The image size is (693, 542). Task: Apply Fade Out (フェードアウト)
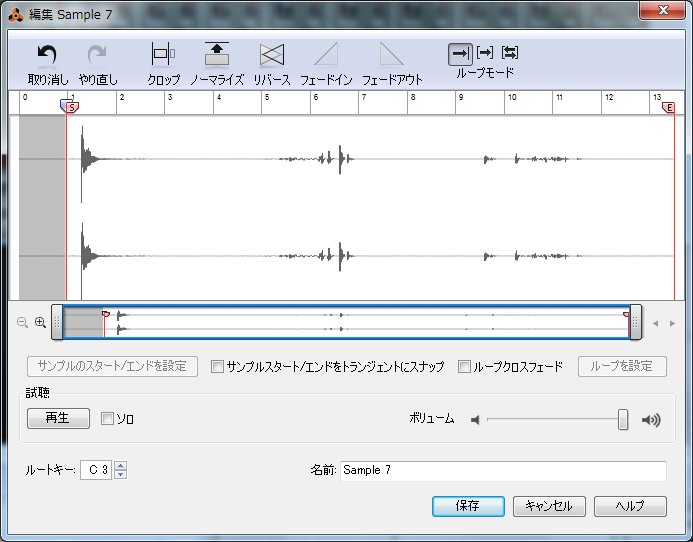pos(392,54)
